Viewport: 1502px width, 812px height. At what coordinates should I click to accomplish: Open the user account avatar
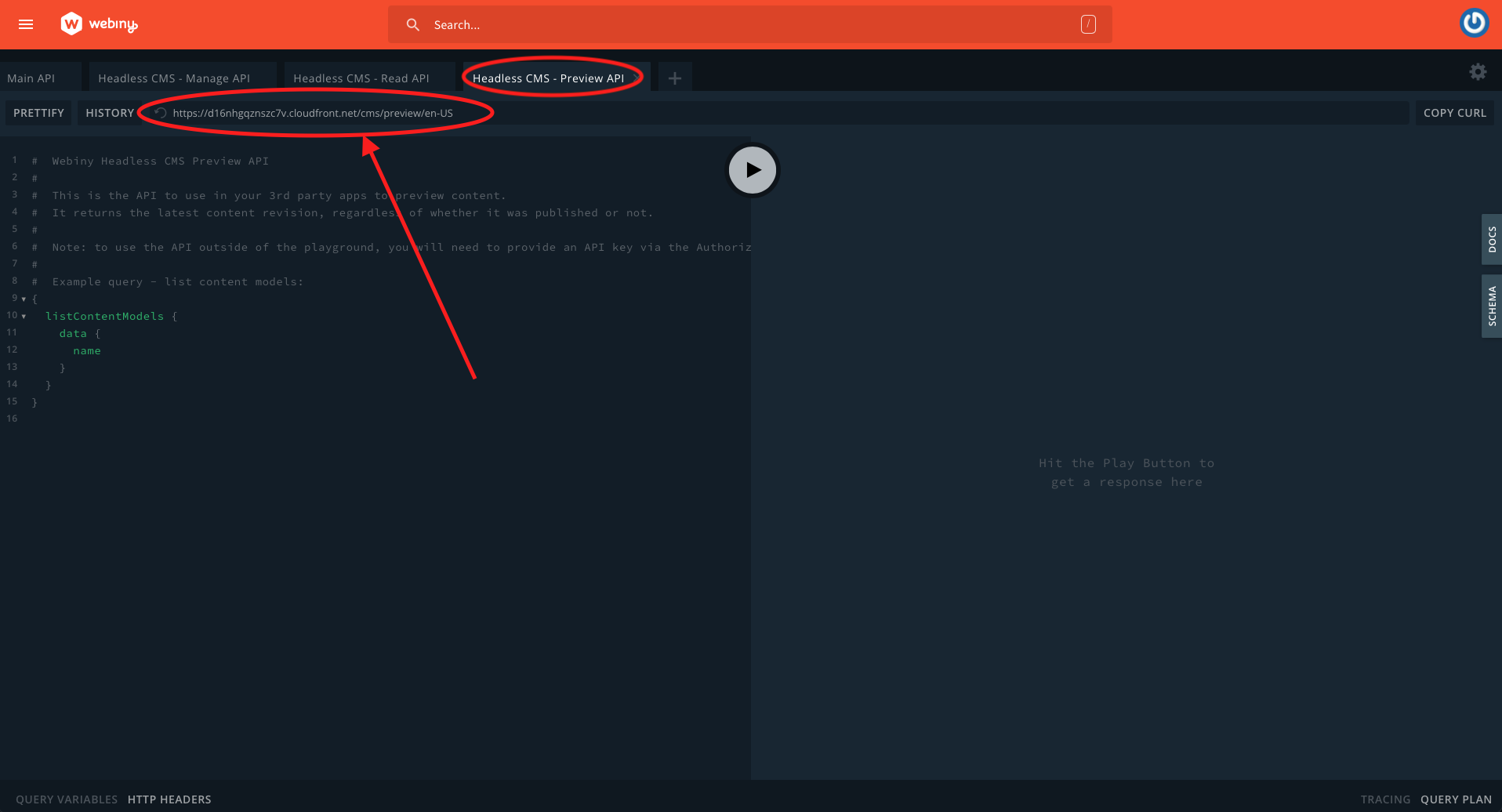point(1474,23)
